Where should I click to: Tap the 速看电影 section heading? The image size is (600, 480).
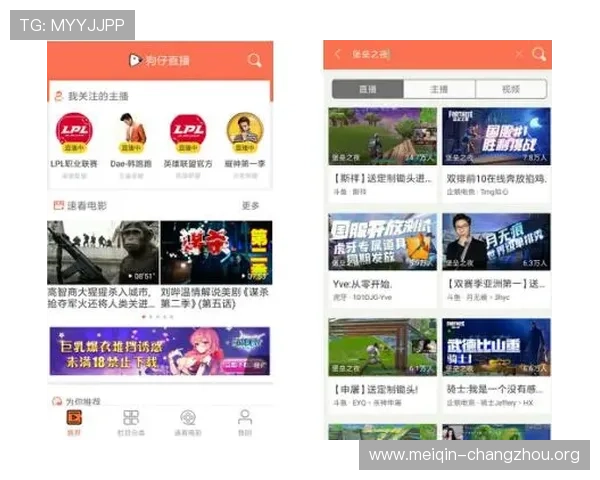pyautogui.click(x=87, y=206)
